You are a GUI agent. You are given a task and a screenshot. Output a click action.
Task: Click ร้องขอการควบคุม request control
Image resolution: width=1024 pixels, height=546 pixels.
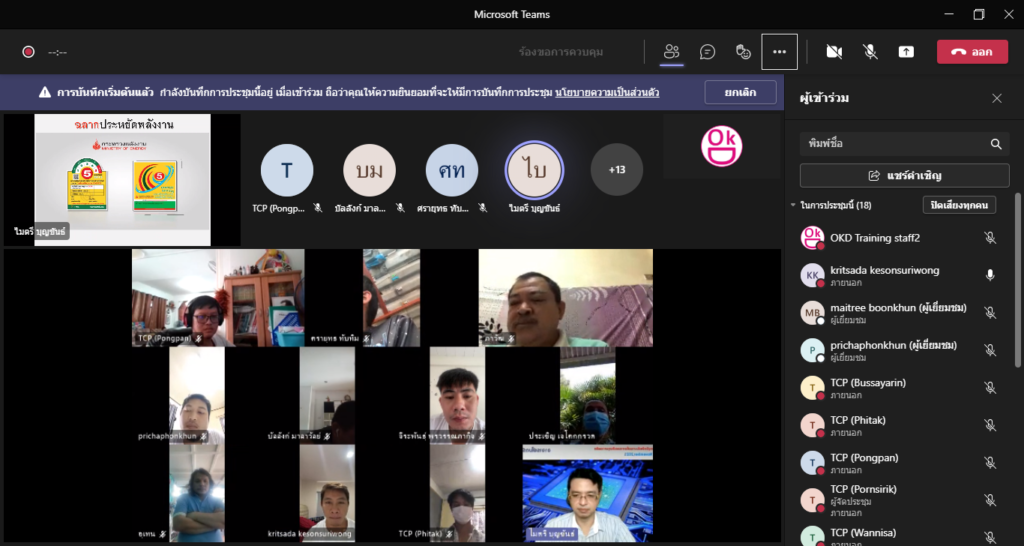[x=561, y=52]
